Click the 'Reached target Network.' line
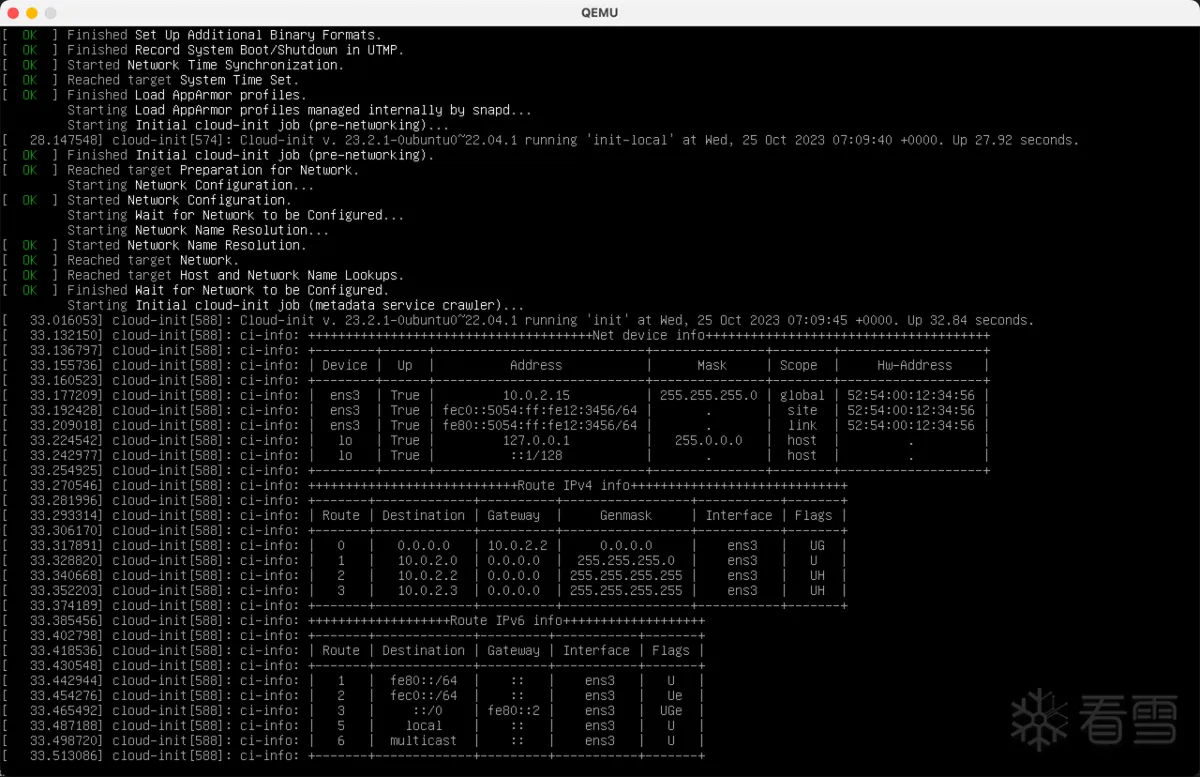Viewport: 1200px width, 777px height. (153, 260)
